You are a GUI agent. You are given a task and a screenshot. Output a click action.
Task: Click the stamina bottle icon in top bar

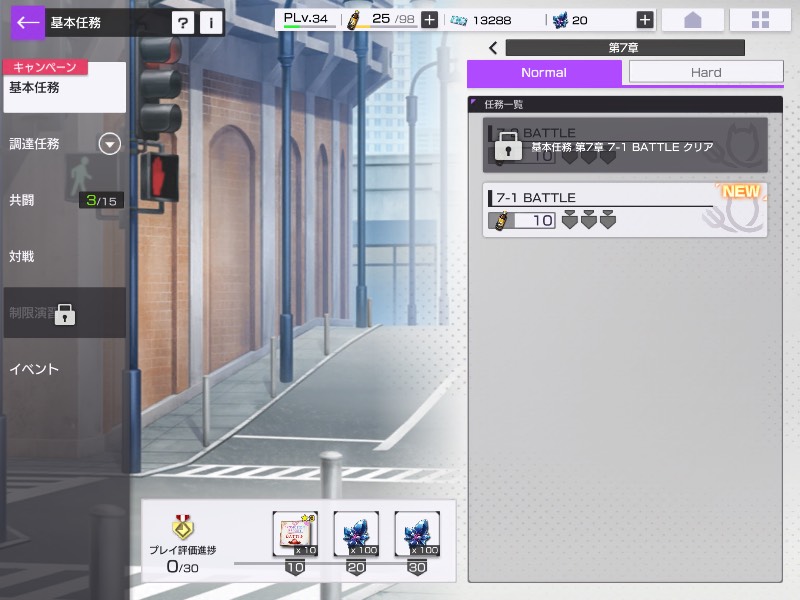pos(353,20)
